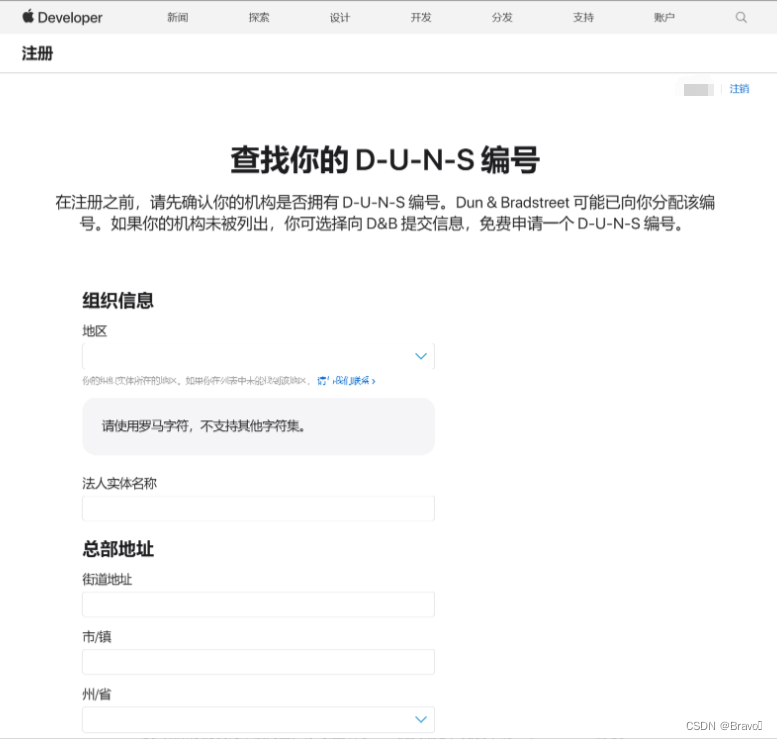The image size is (777, 740).
Task: Click the 请使用罗马字符 notice text
Action: 203,426
